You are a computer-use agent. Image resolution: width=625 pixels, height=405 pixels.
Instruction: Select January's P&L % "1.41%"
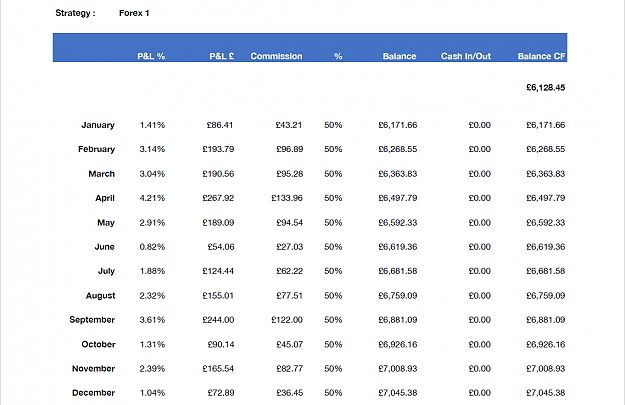coord(152,125)
